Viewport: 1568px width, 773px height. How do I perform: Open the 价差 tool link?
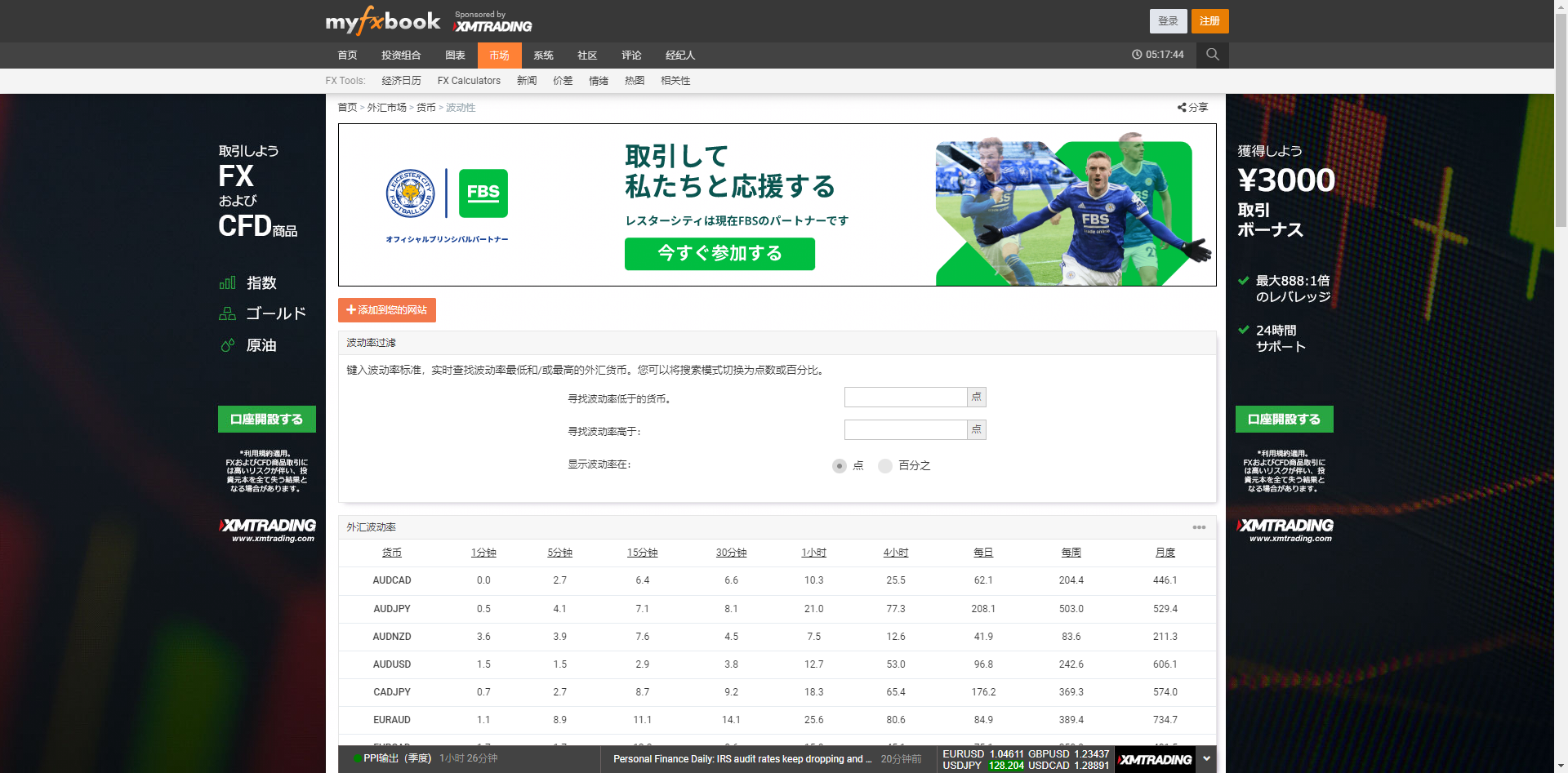pyautogui.click(x=563, y=81)
